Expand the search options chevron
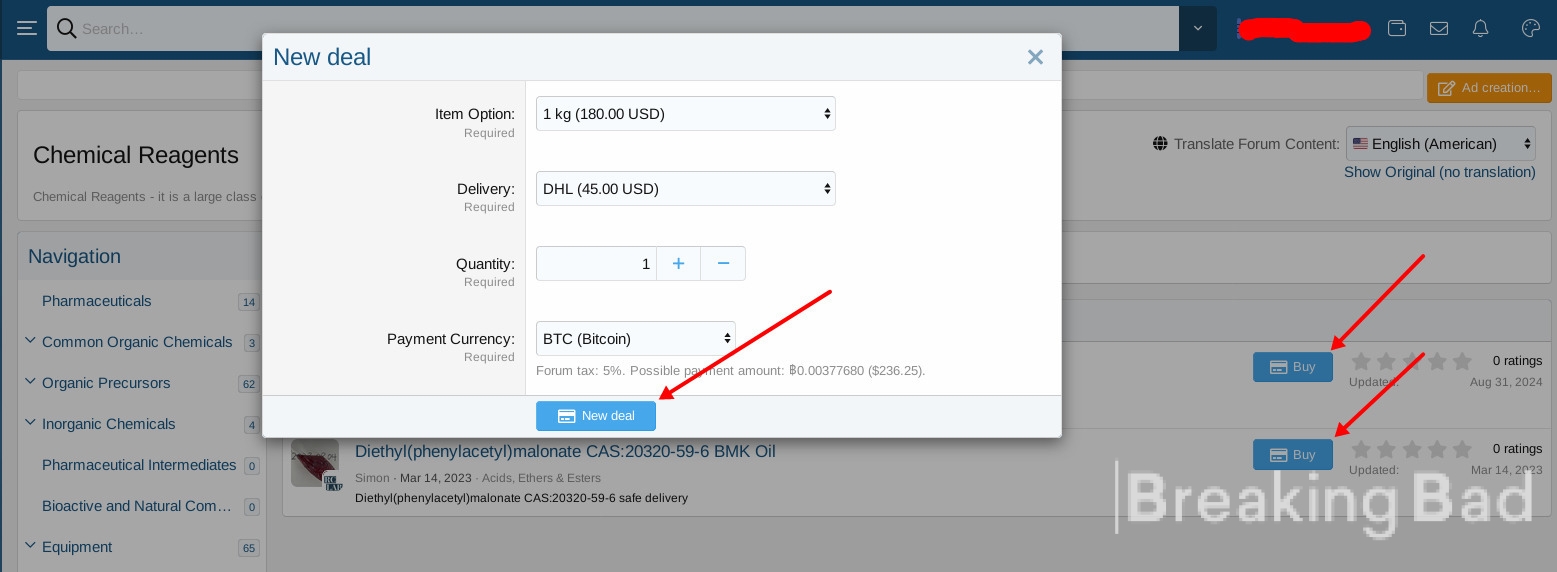The width and height of the screenshot is (1557, 572). 1197,29
